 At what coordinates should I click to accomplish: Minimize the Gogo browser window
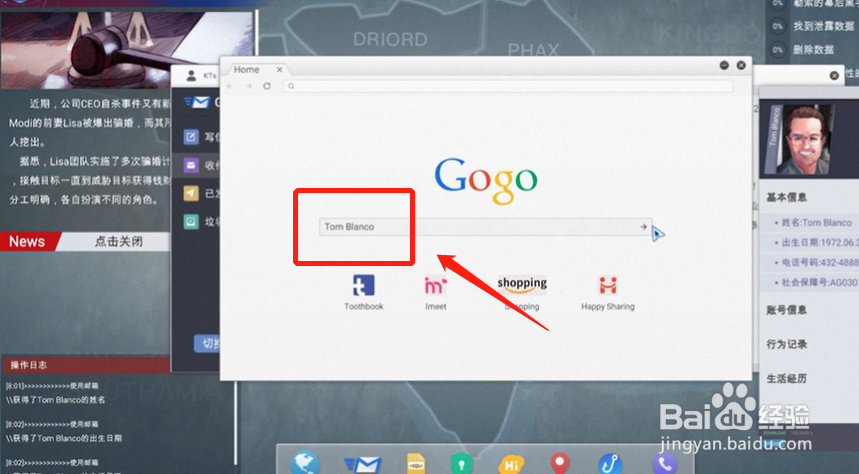point(724,65)
